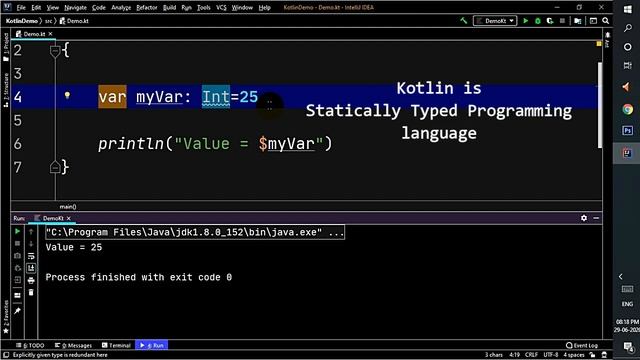This screenshot has width=640, height=360.
Task: Click the Print icon in Run console
Action: click(x=31, y=280)
